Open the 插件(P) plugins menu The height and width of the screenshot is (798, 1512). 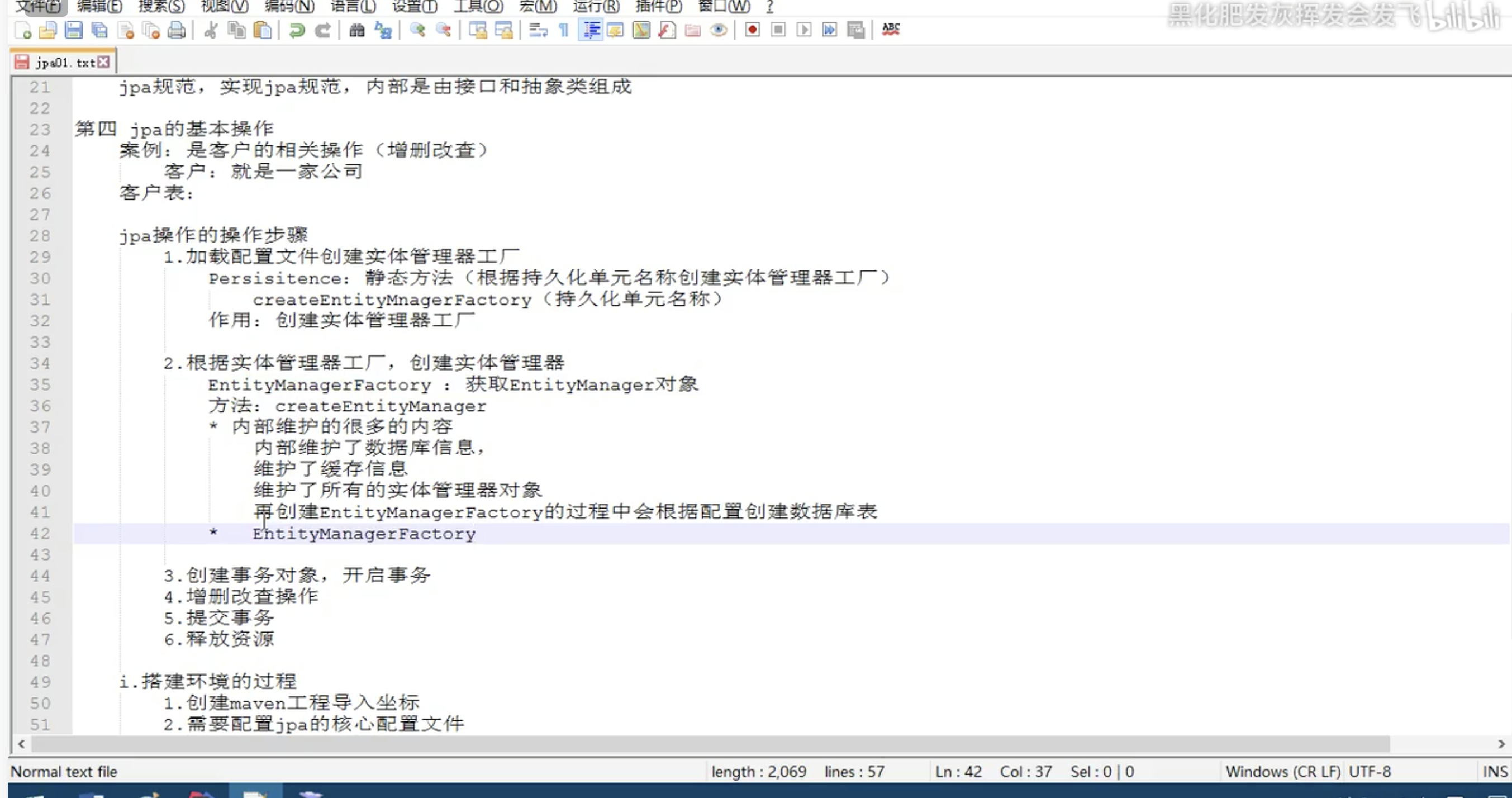659,7
